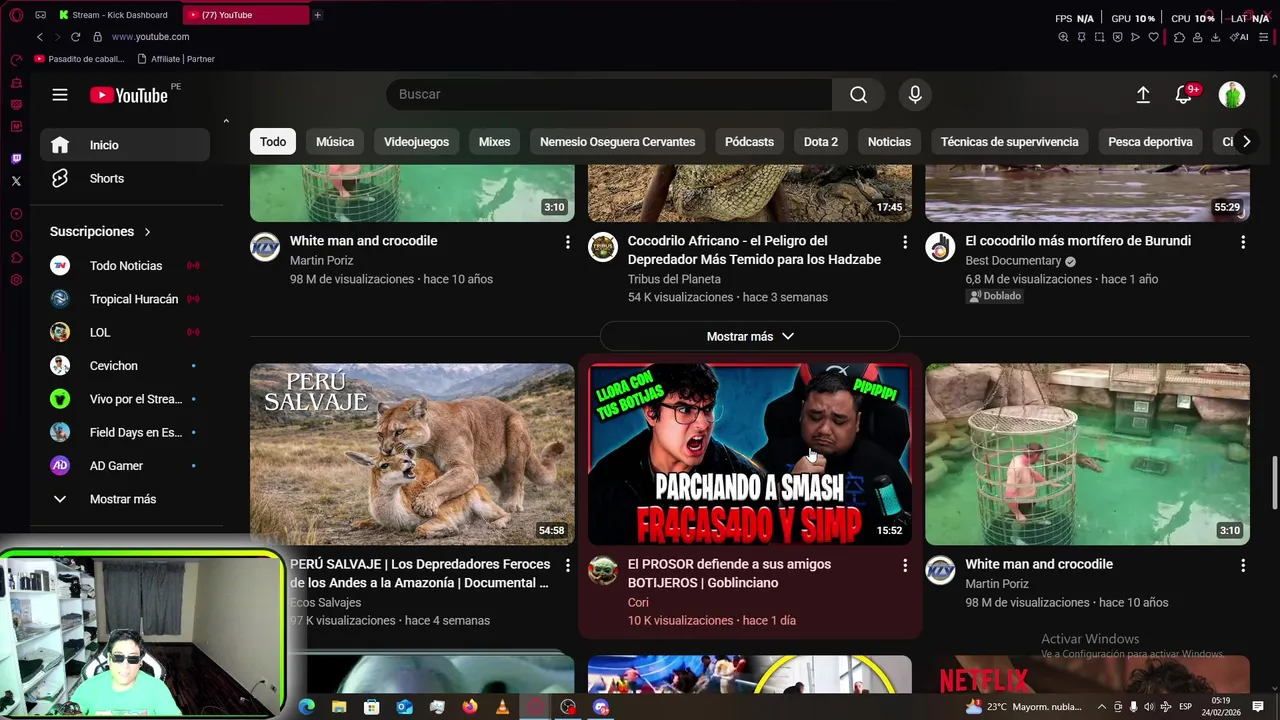Open Shorts in the sidebar

click(x=125, y=179)
